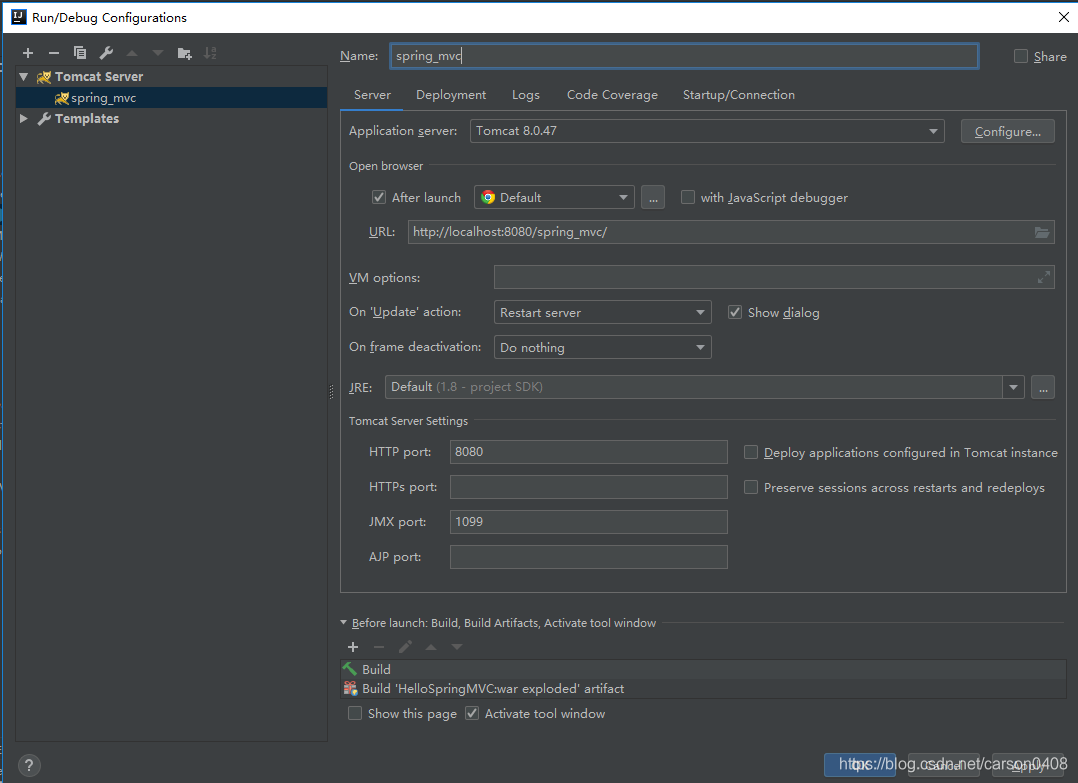1078x783 pixels.
Task: Click the URL input field
Action: 731,232
